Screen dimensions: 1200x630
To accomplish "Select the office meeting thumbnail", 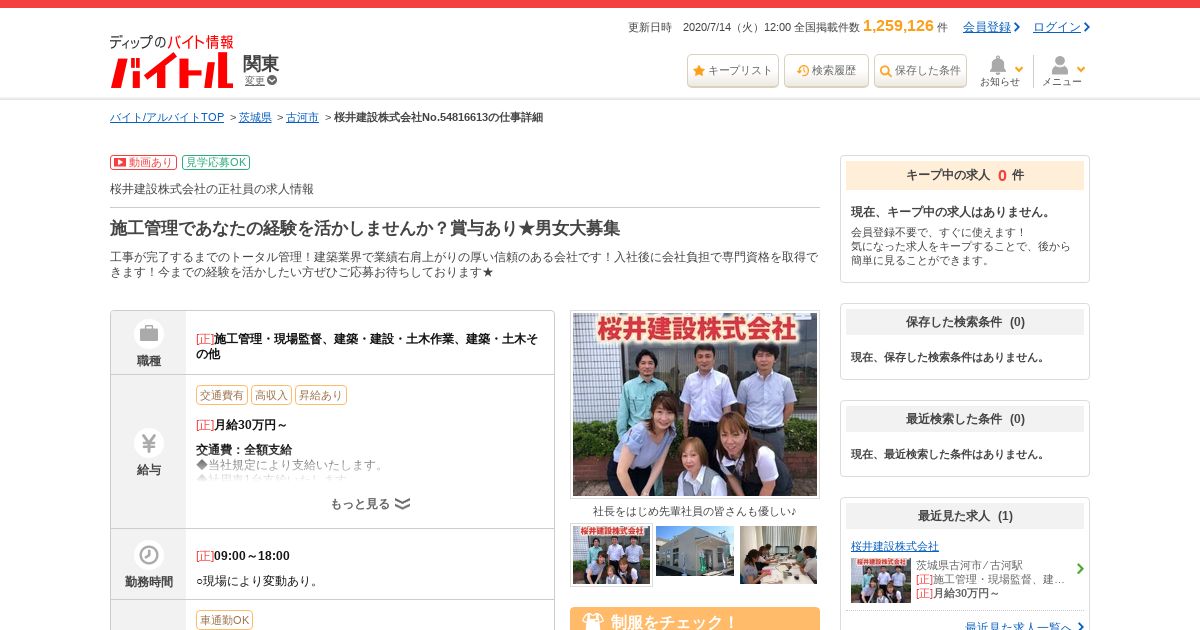I will 778,555.
